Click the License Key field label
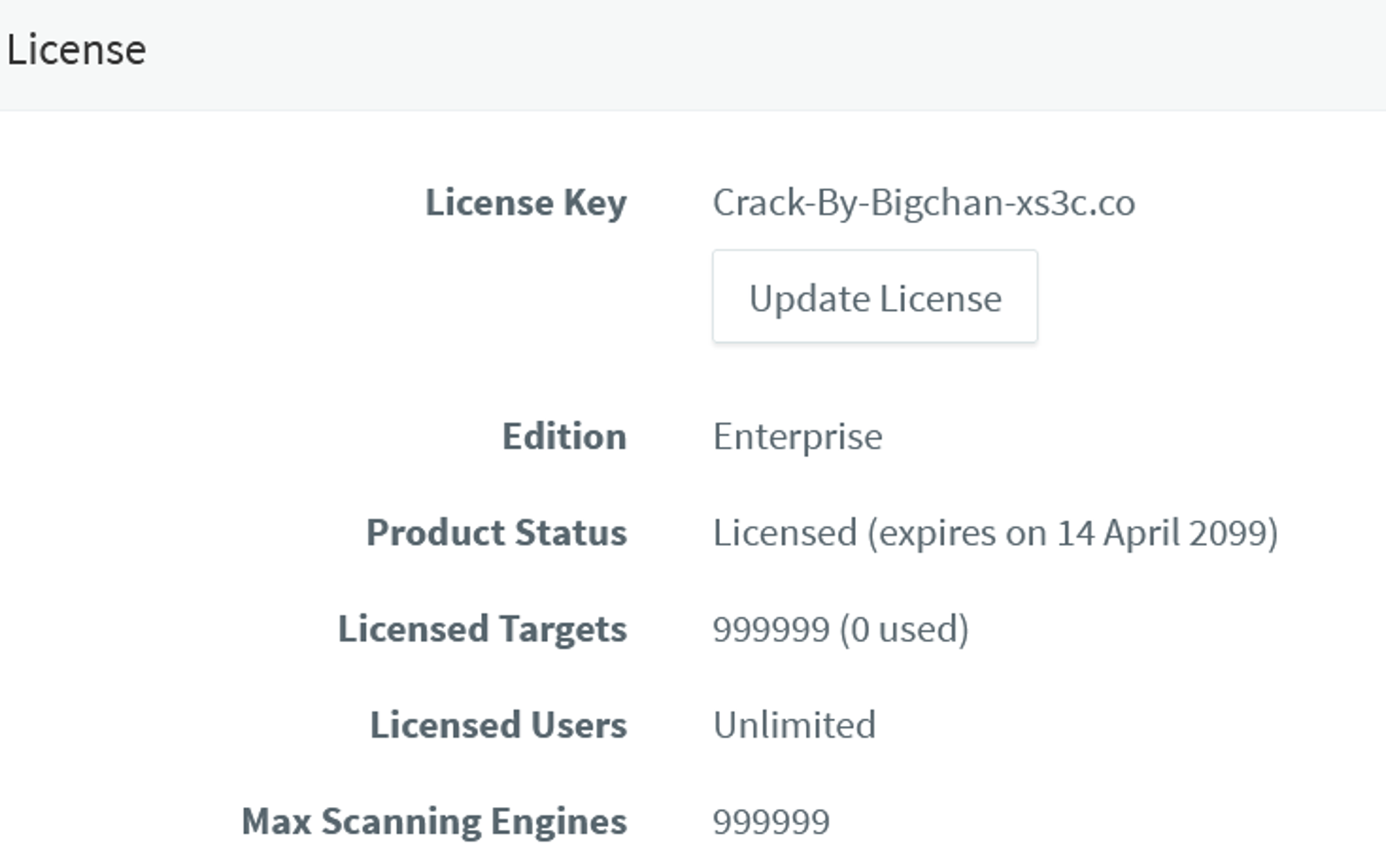 [x=525, y=203]
